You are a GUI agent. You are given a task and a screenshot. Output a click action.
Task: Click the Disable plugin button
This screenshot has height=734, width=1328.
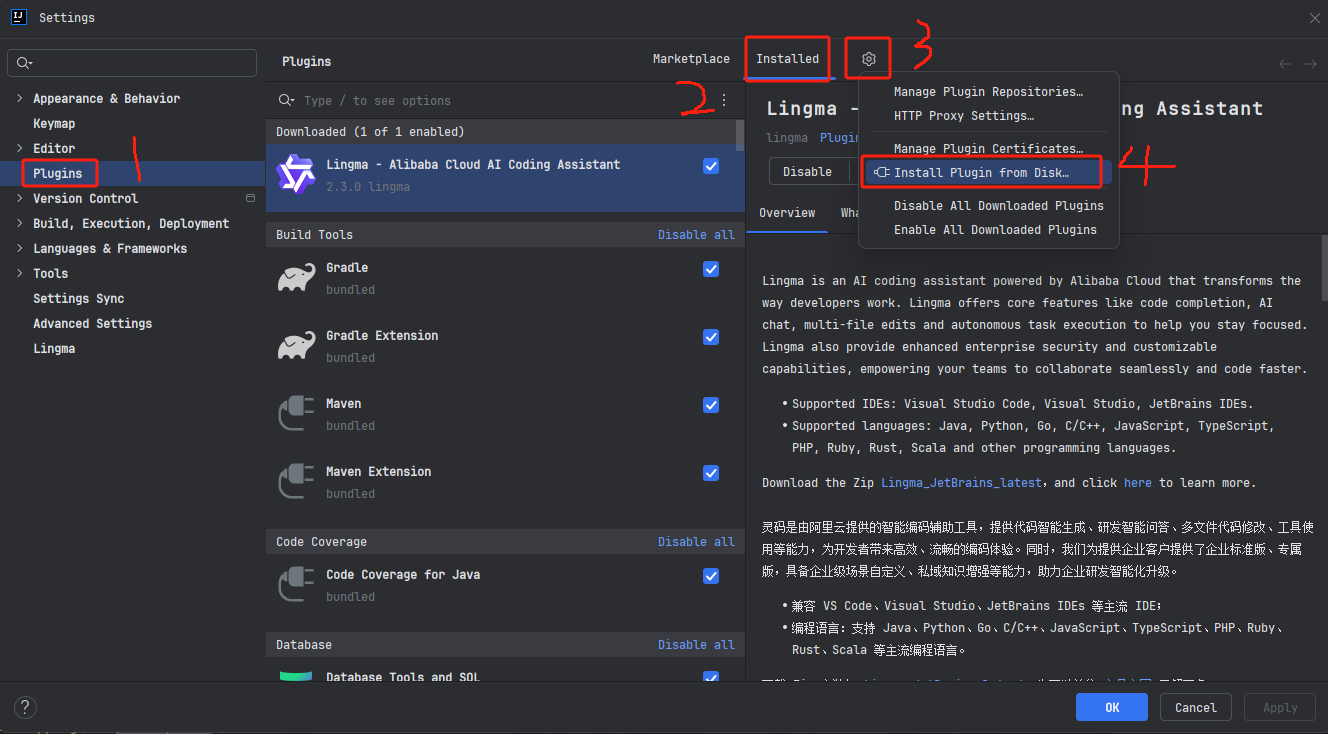coord(808,172)
